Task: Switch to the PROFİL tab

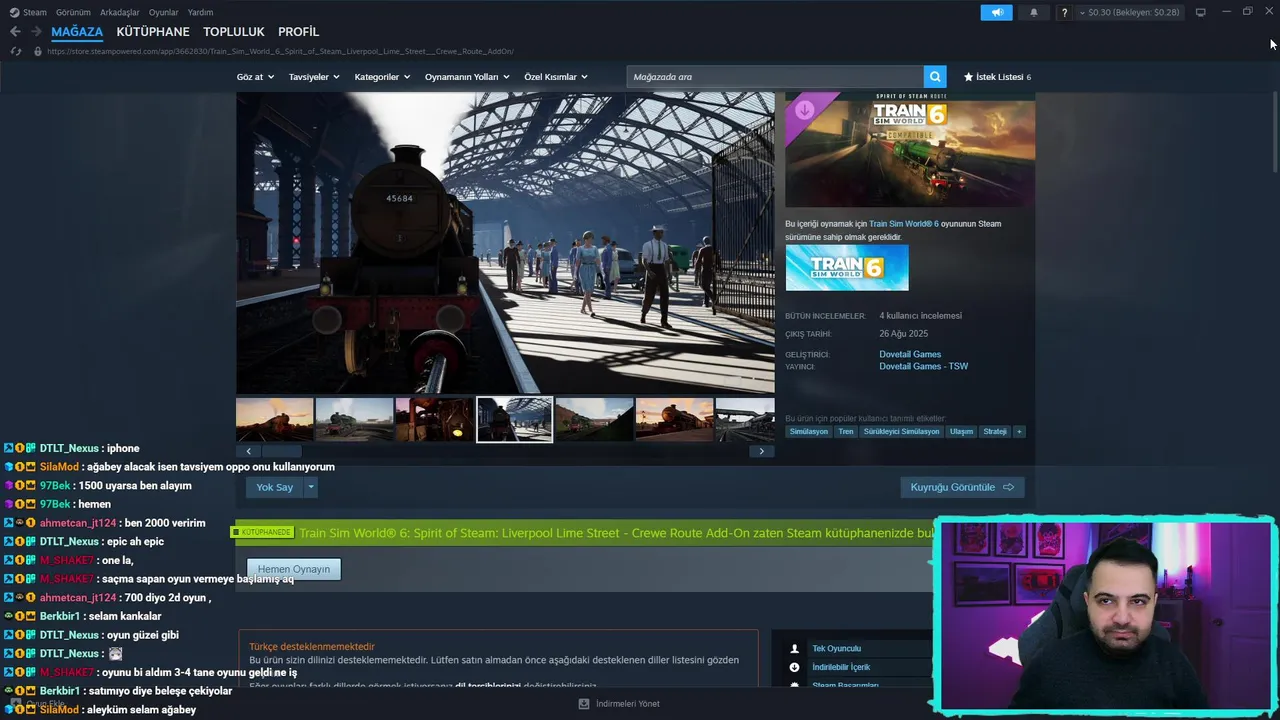Action: pos(299,32)
